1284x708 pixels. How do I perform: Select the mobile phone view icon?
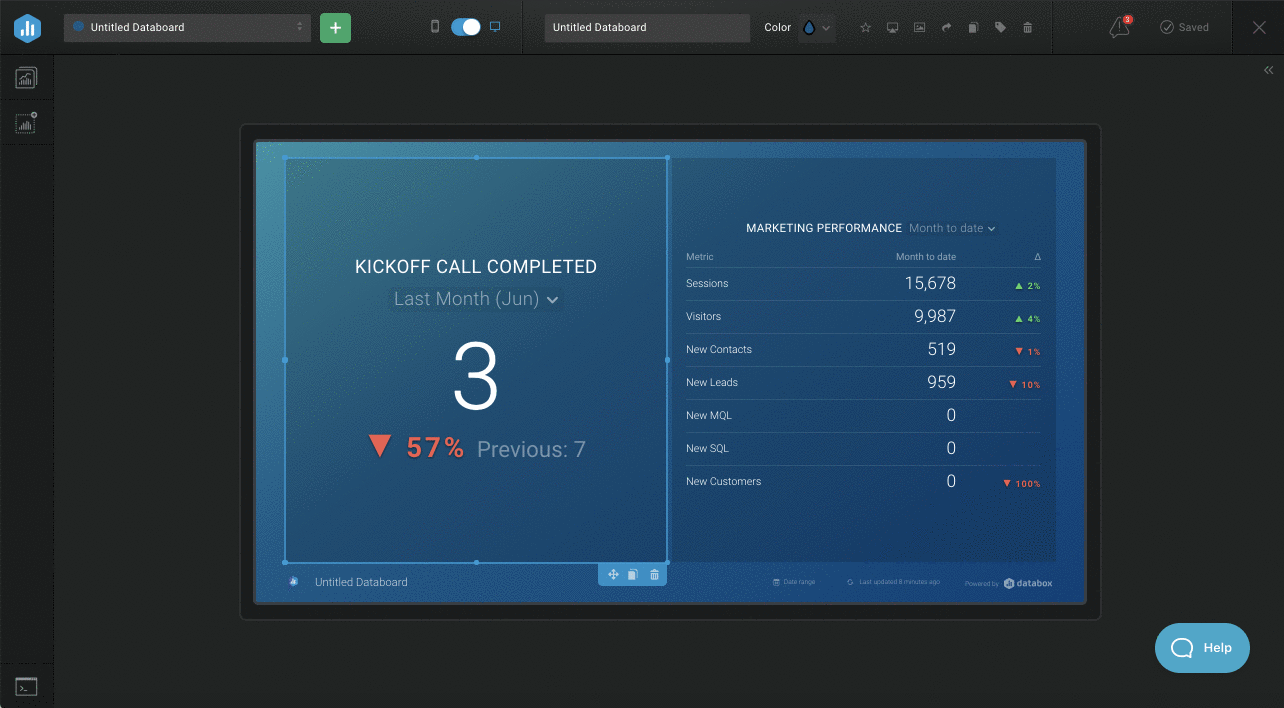434,27
